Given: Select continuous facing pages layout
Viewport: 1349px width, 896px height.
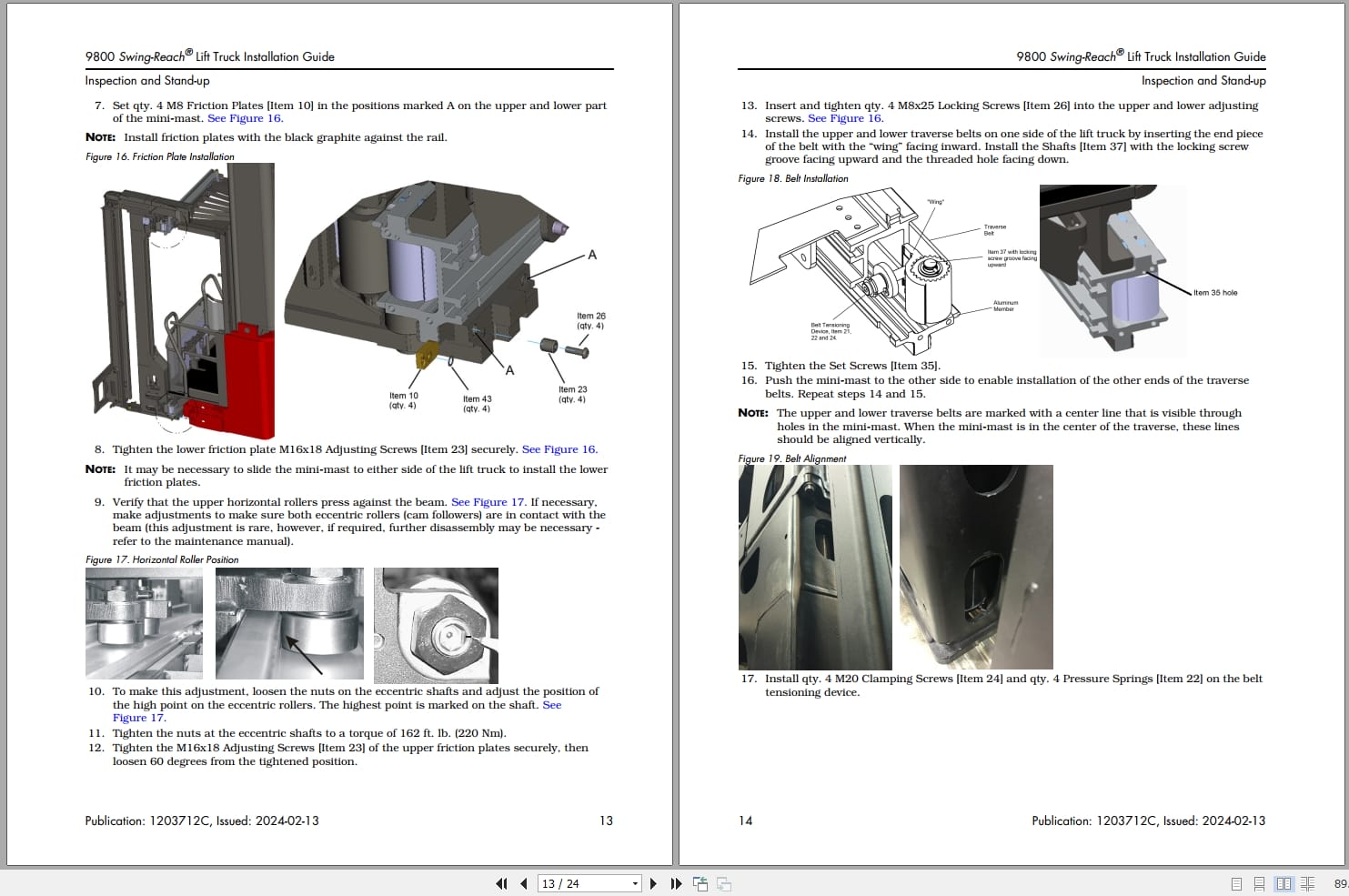Looking at the screenshot, I should click(x=1307, y=883).
